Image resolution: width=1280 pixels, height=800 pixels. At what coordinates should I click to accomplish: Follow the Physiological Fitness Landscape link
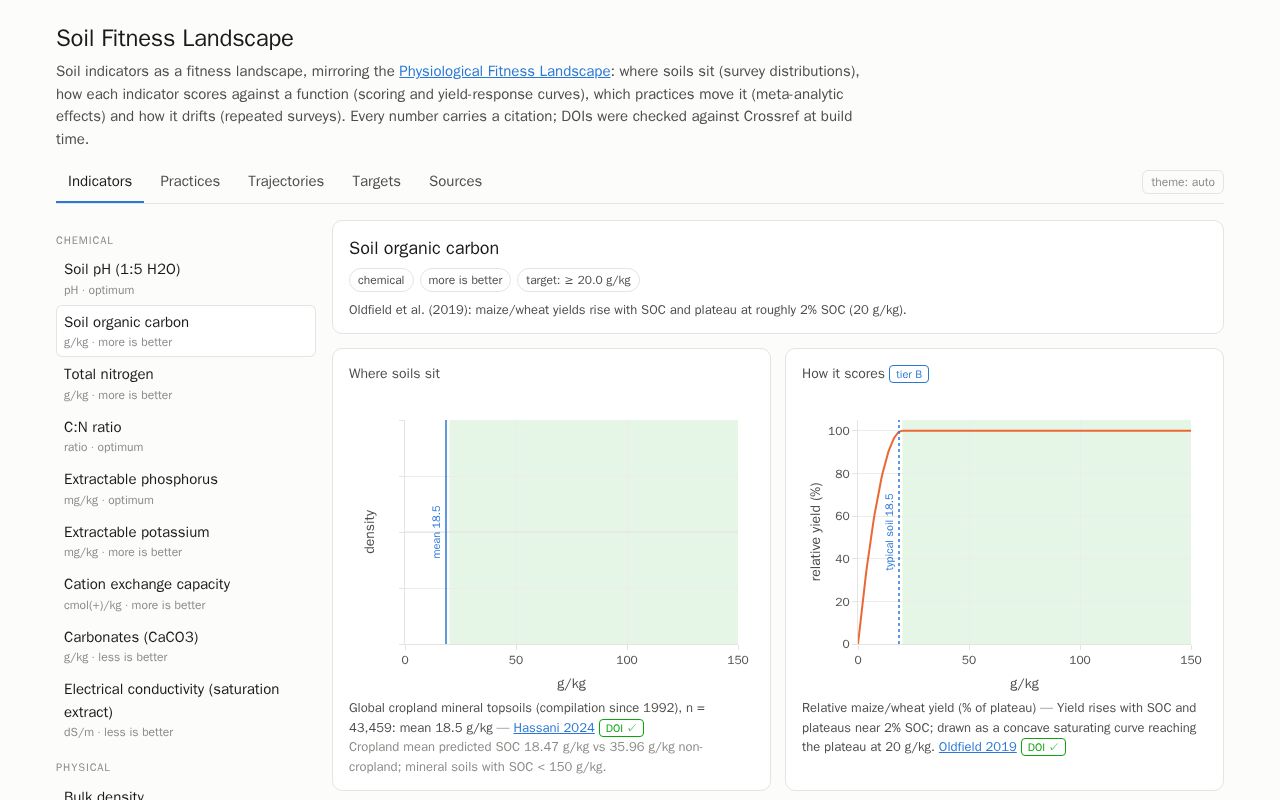coord(505,71)
